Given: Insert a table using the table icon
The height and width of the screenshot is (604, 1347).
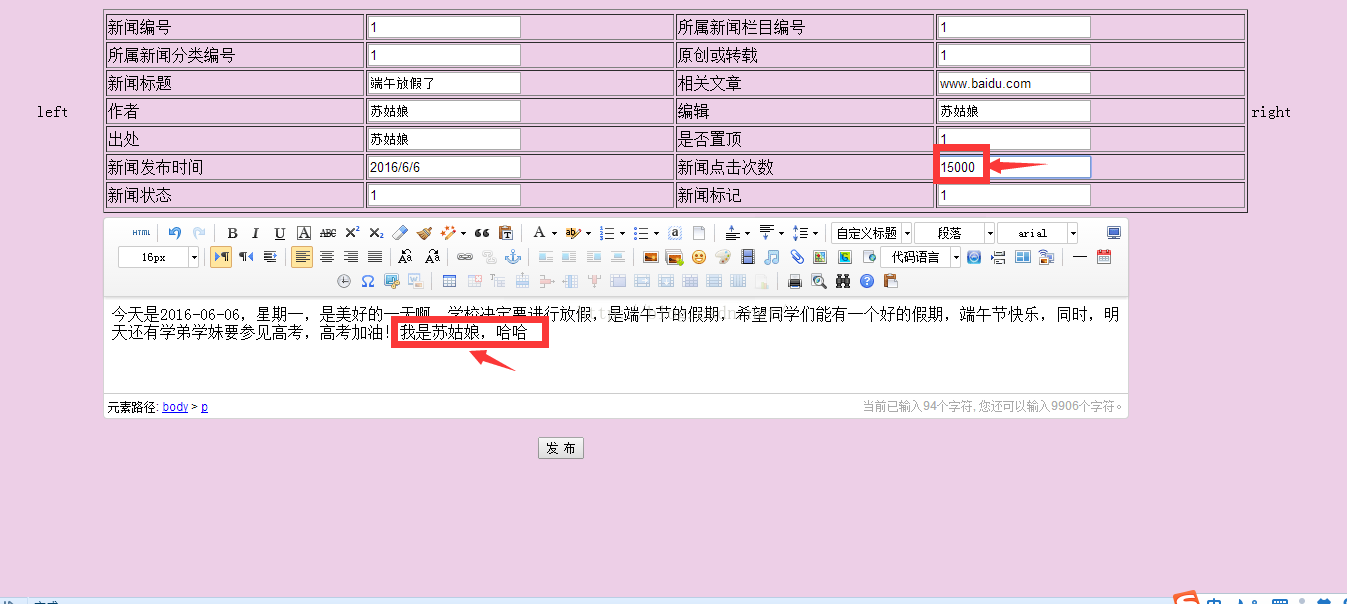Looking at the screenshot, I should click(x=449, y=281).
